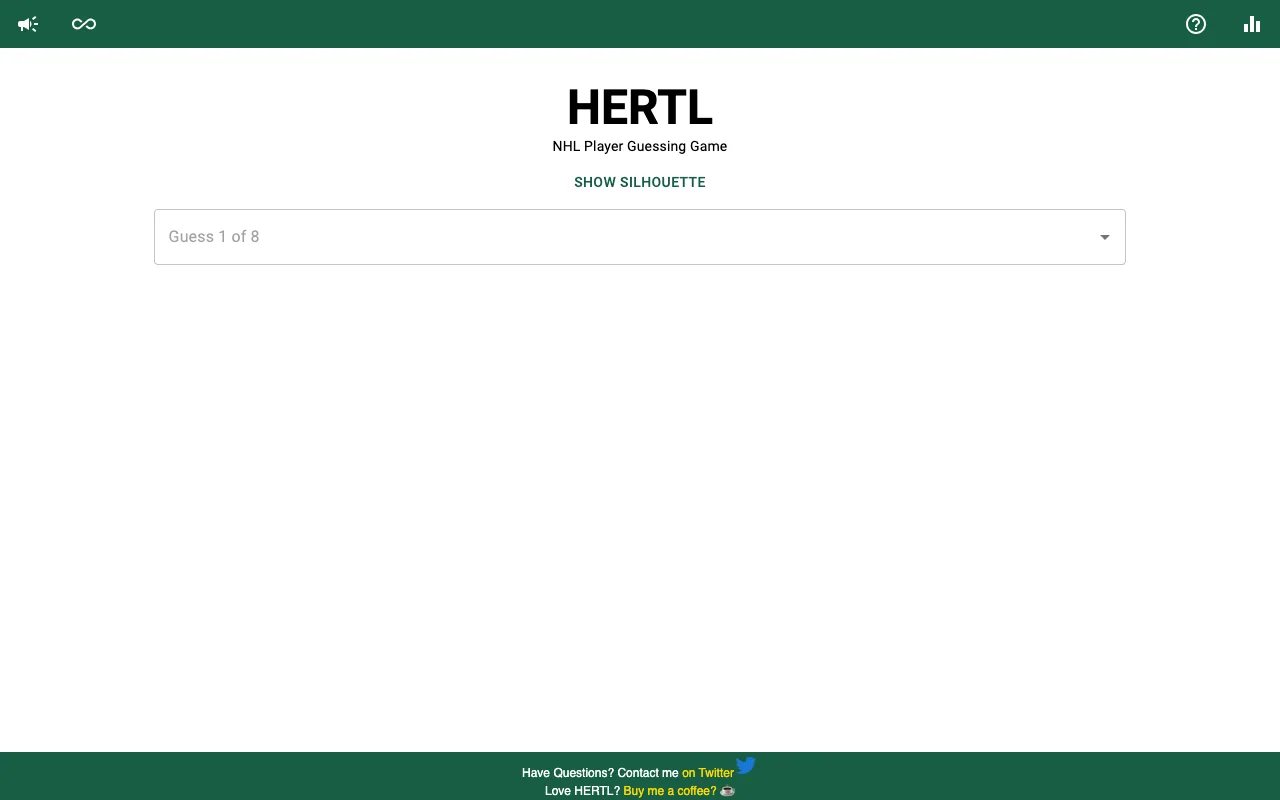The width and height of the screenshot is (1280, 800).
Task: Click the coffee cup emoji in the footer
Action: (x=727, y=790)
